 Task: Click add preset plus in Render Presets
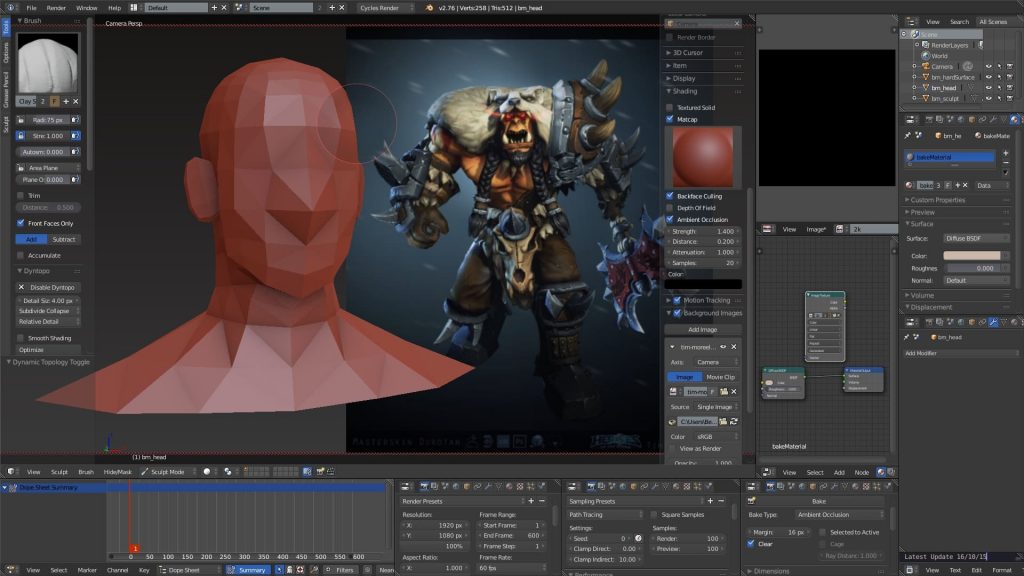pos(531,501)
